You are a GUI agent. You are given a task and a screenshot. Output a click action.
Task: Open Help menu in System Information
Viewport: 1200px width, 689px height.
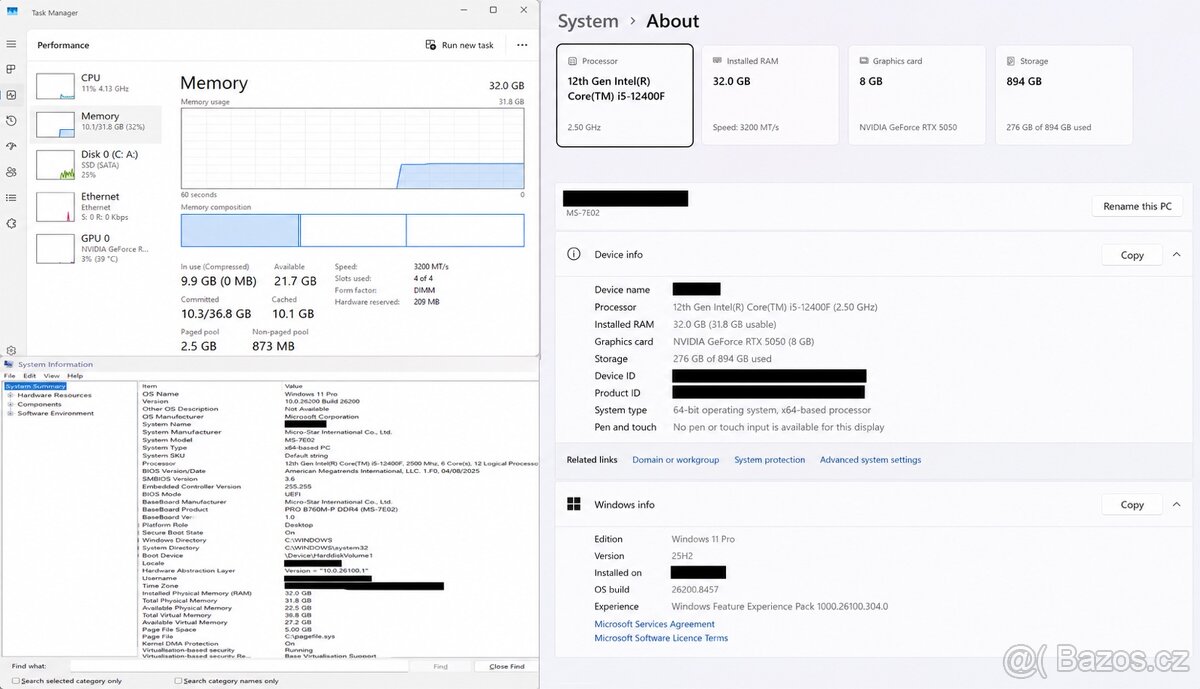tap(75, 376)
